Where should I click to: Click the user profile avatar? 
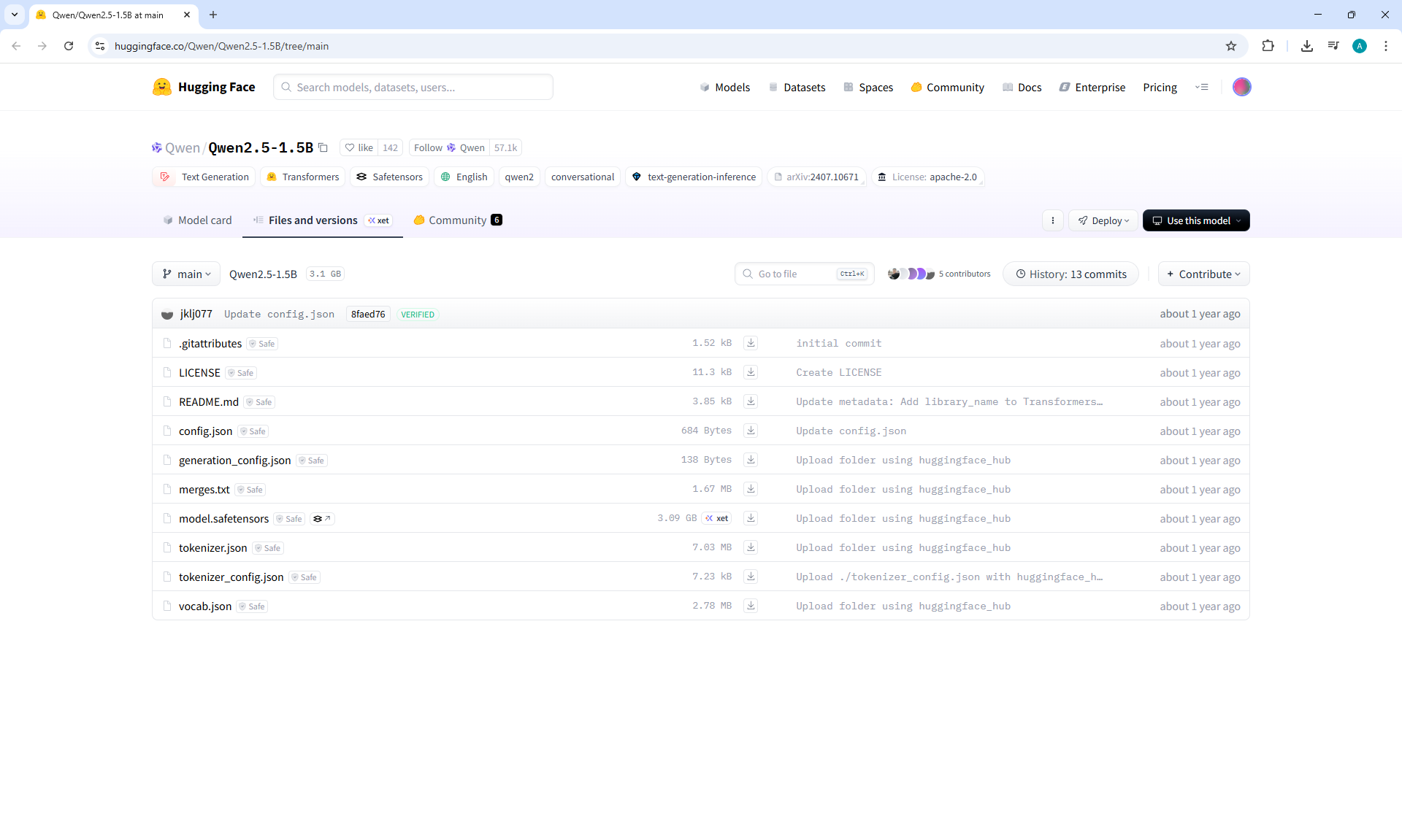coord(1241,87)
